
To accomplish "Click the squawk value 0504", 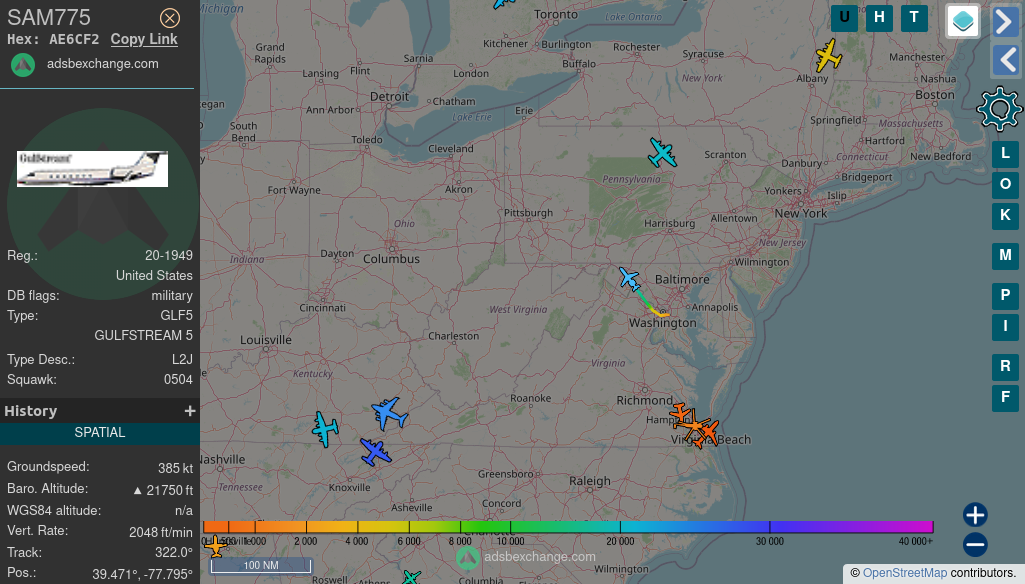I will point(178,380).
